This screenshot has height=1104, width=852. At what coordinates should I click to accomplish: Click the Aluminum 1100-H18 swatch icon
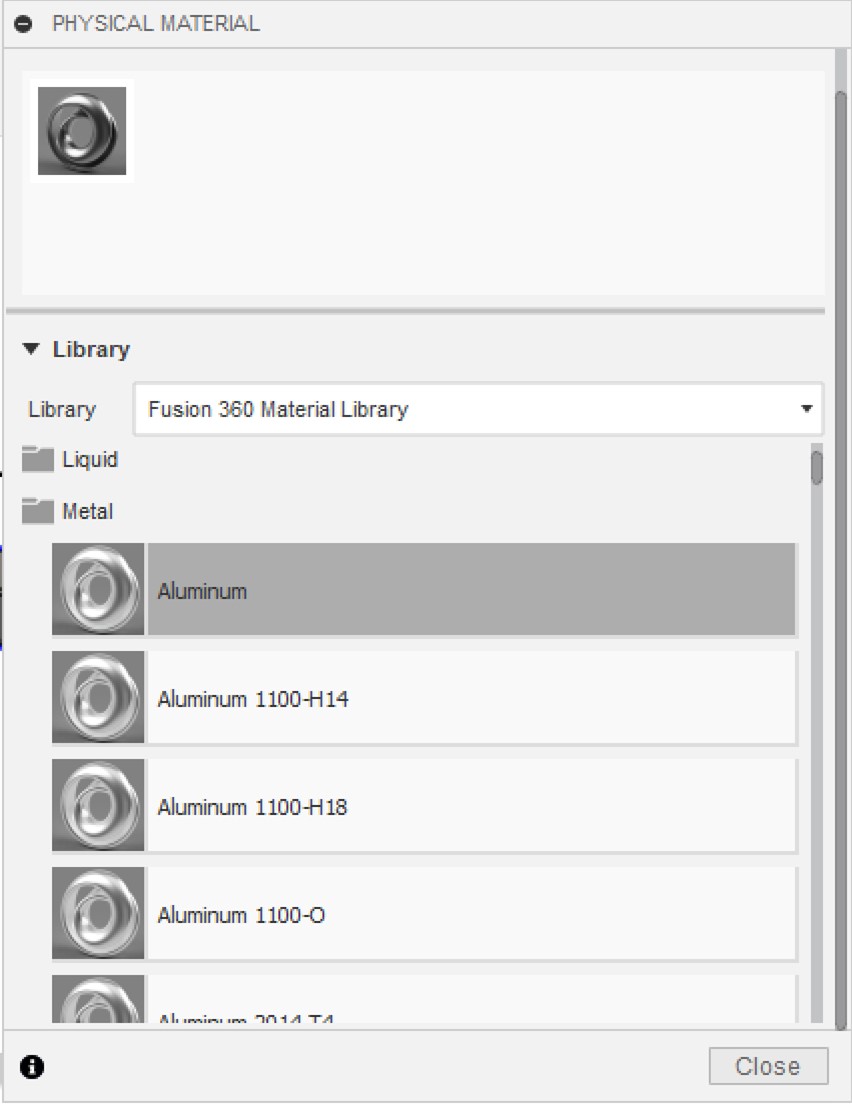[98, 806]
